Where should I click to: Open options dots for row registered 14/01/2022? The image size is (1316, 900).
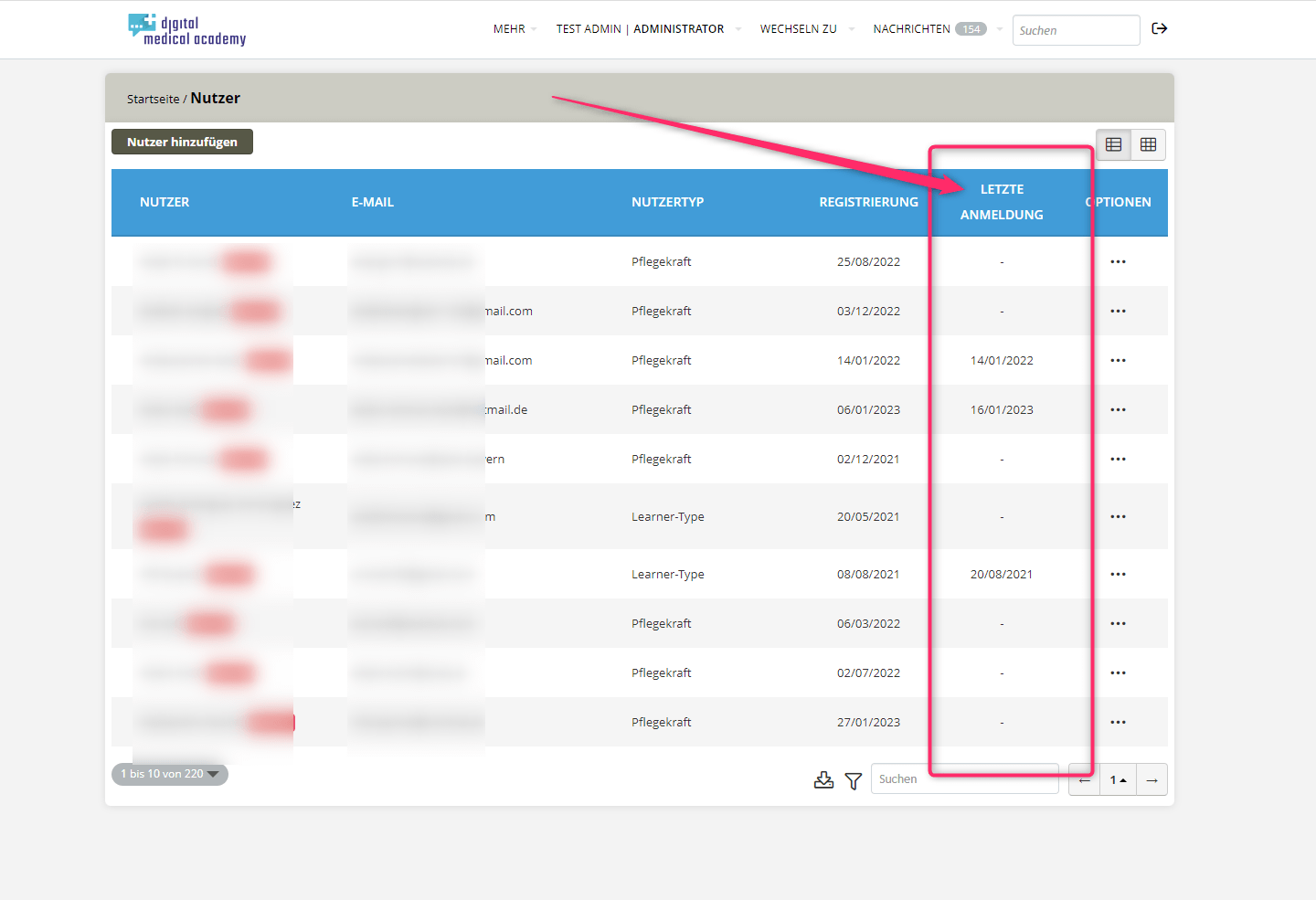pos(1118,361)
